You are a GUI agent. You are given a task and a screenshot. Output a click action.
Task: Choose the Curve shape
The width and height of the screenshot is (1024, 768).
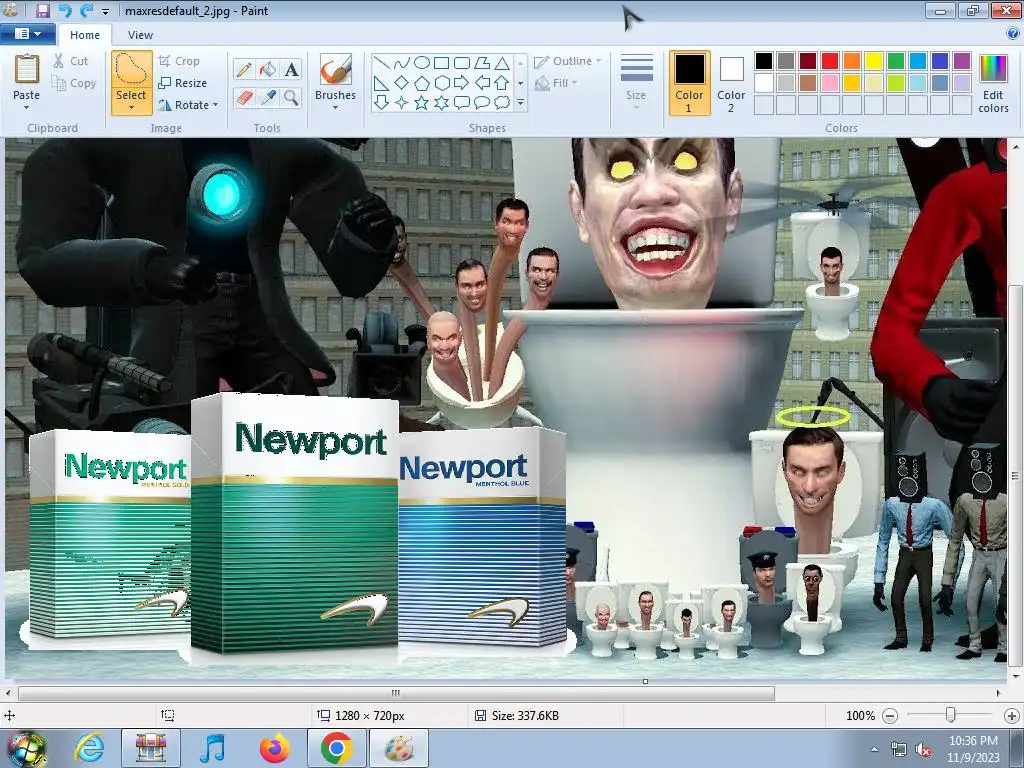pos(402,63)
